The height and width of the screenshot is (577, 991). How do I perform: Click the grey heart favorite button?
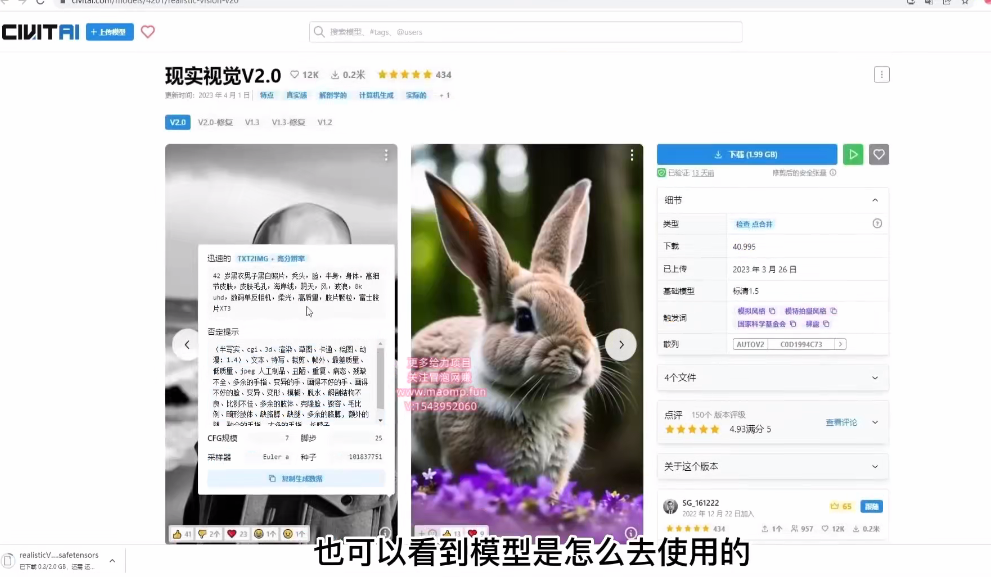tap(879, 154)
